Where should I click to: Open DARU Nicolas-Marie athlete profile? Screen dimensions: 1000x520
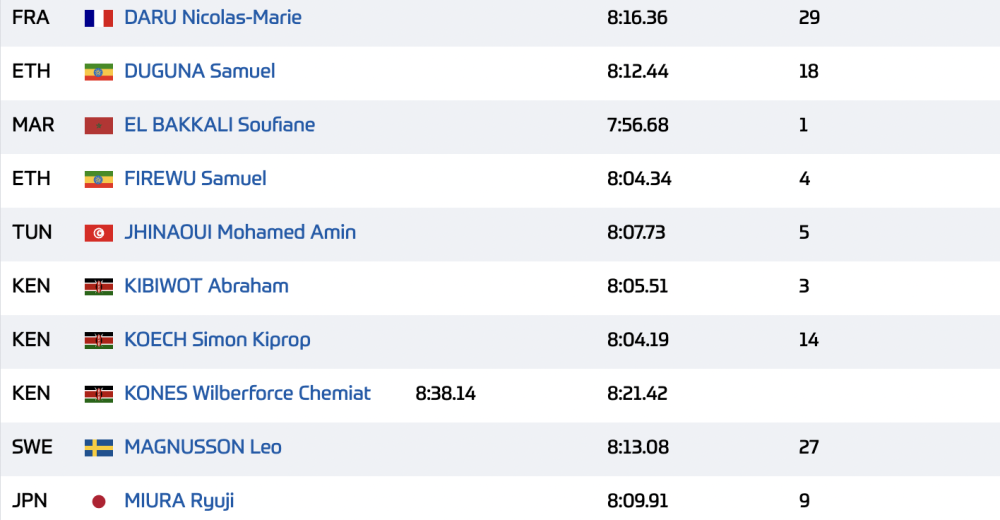tap(213, 17)
